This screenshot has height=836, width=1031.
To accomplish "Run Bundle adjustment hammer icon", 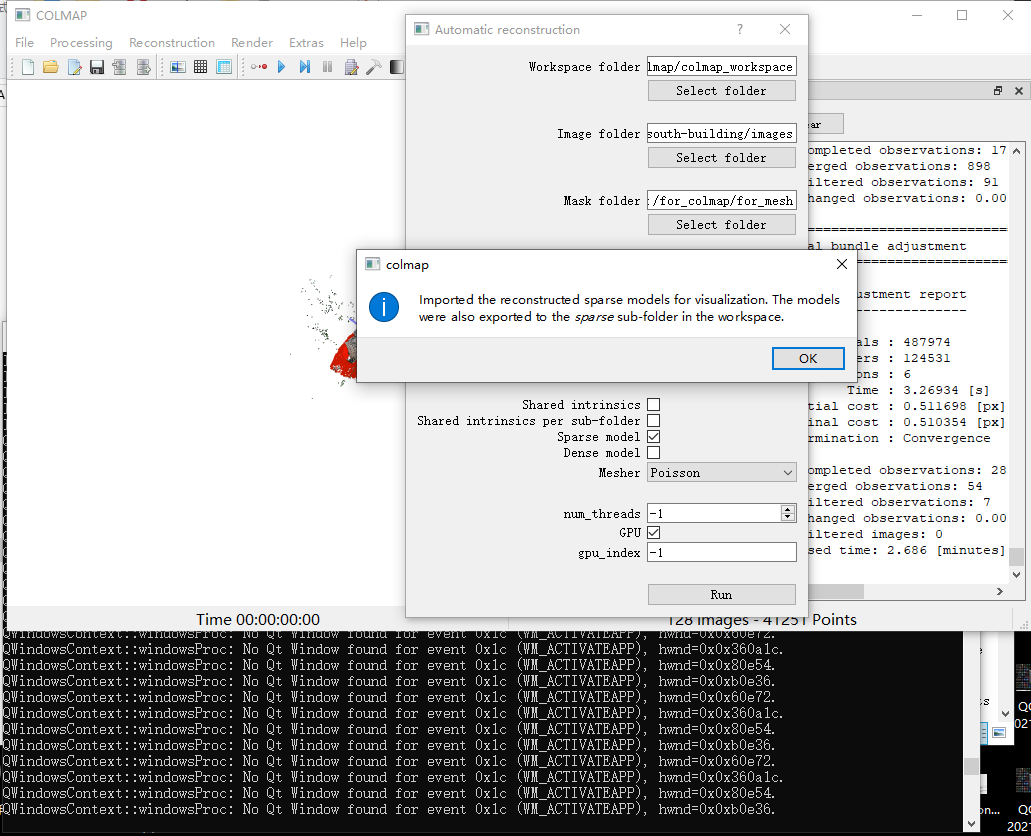I will [x=373, y=67].
